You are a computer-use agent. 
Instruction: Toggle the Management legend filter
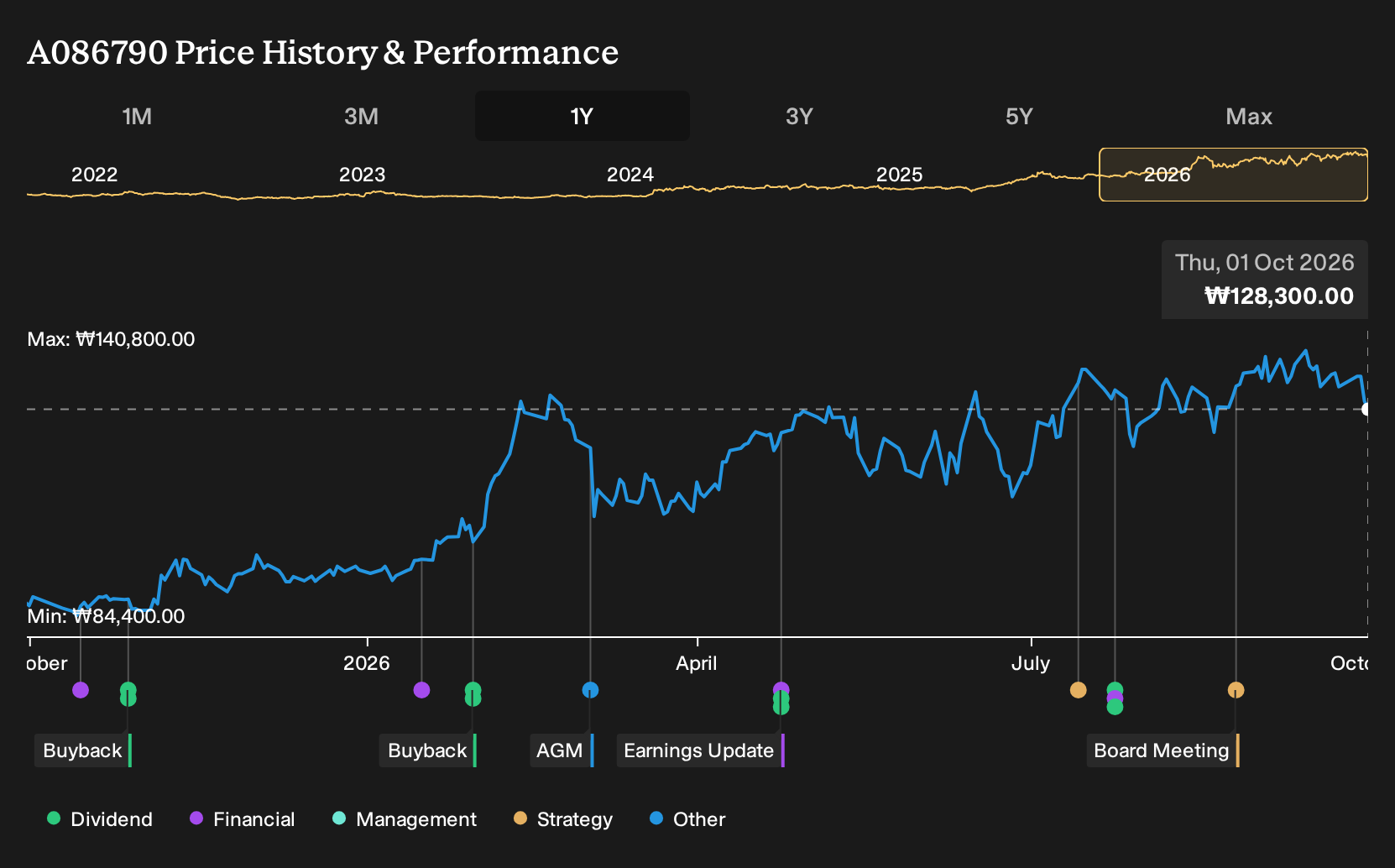pyautogui.click(x=405, y=818)
